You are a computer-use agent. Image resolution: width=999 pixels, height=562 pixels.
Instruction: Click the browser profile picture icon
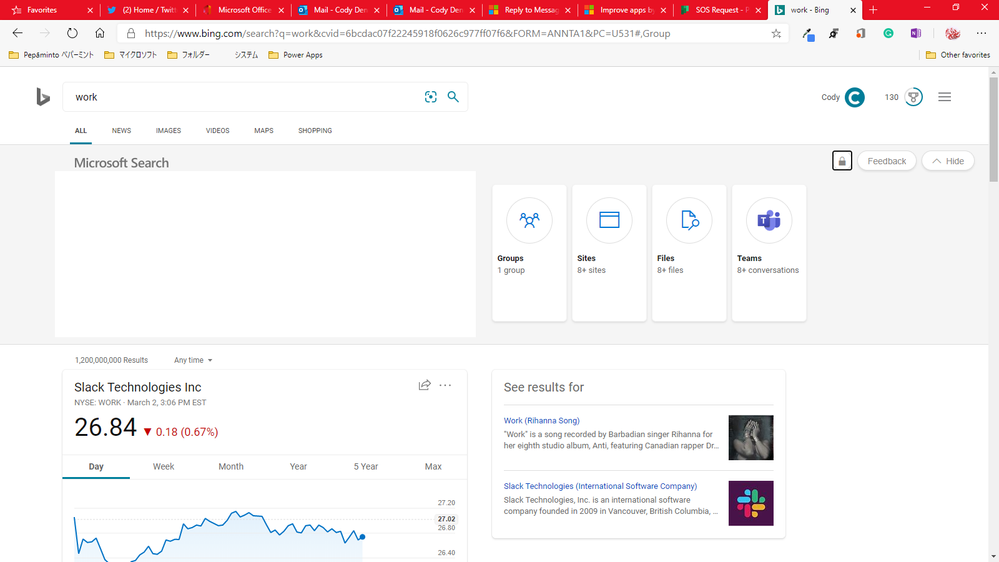[x=952, y=33]
